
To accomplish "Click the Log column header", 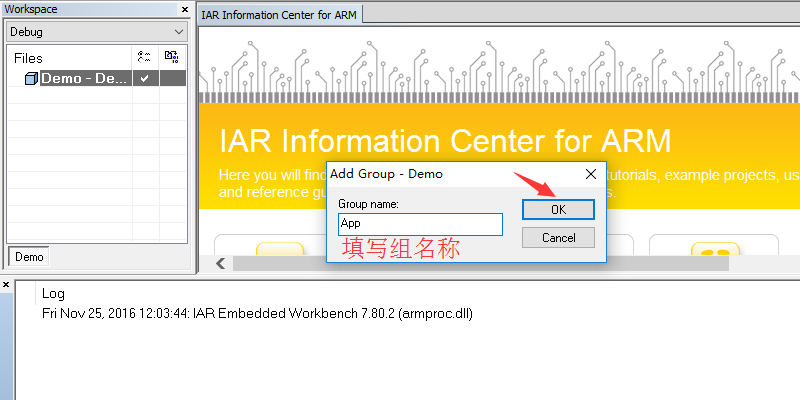I will point(53,293).
